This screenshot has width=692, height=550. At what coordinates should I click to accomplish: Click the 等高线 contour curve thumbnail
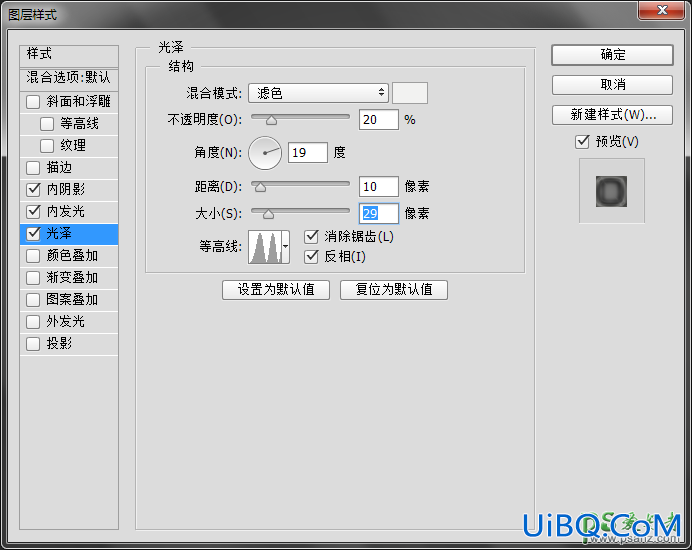pos(265,247)
